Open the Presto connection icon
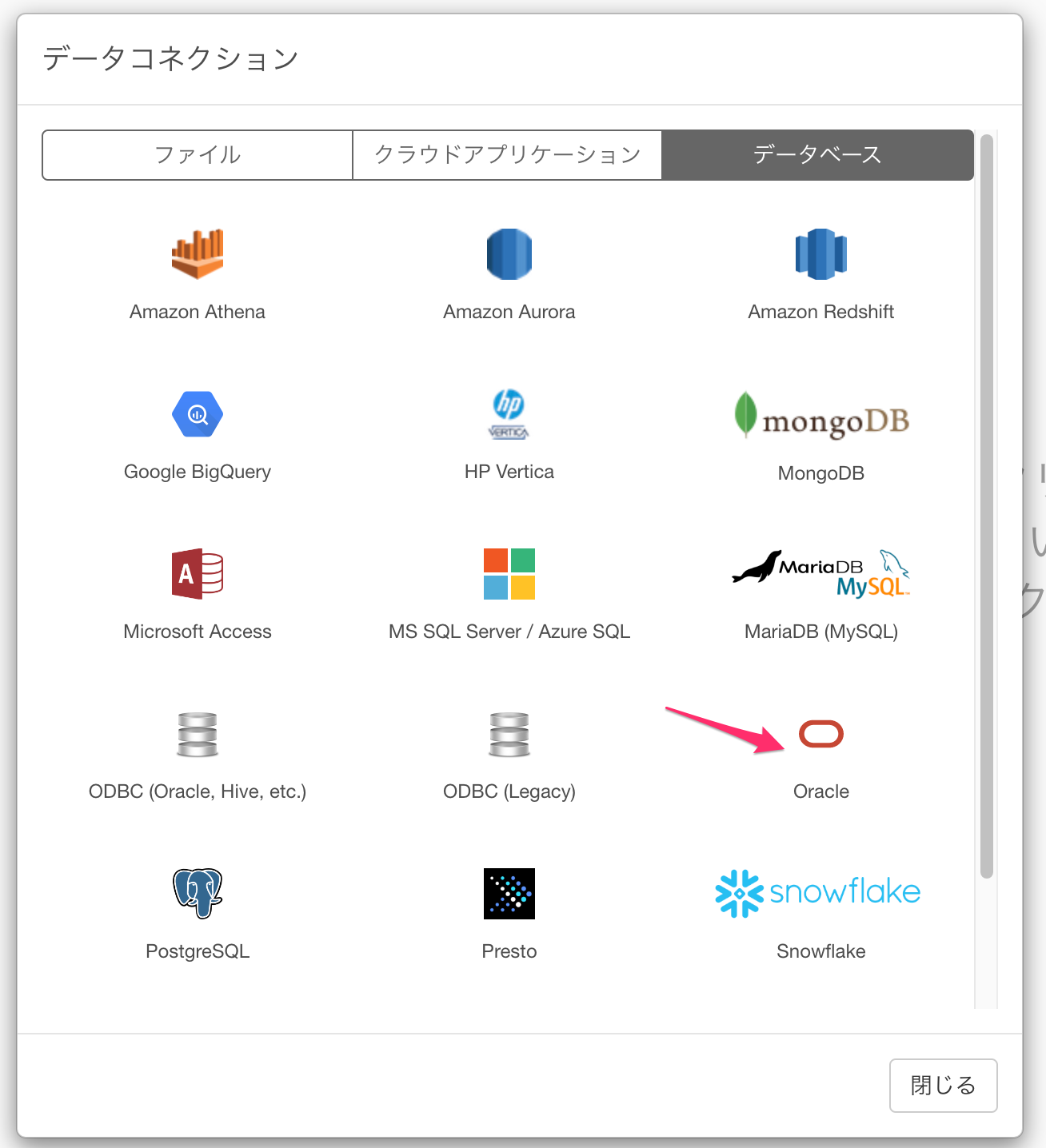 tap(509, 894)
